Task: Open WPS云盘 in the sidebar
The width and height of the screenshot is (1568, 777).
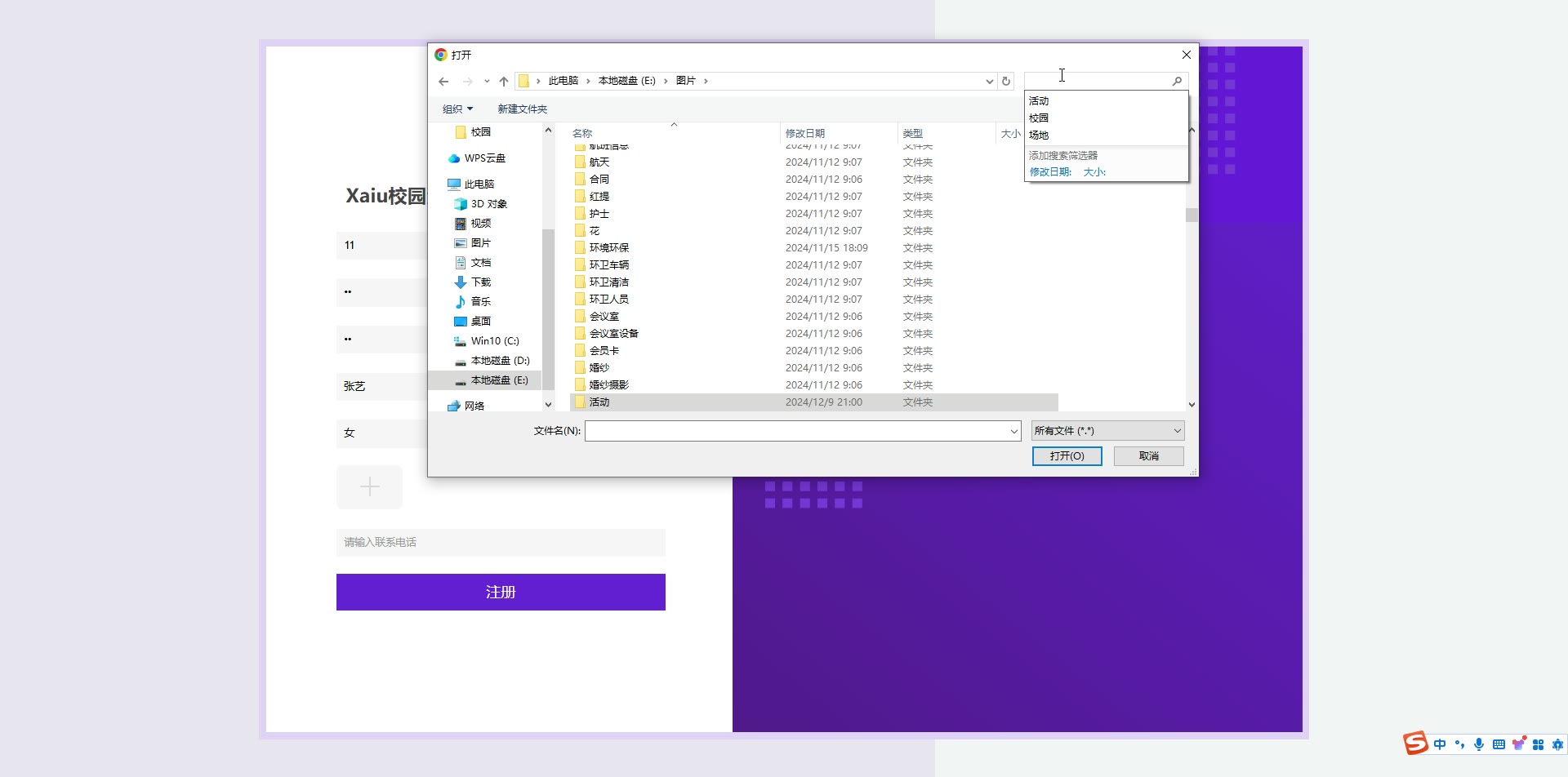Action: click(x=484, y=158)
